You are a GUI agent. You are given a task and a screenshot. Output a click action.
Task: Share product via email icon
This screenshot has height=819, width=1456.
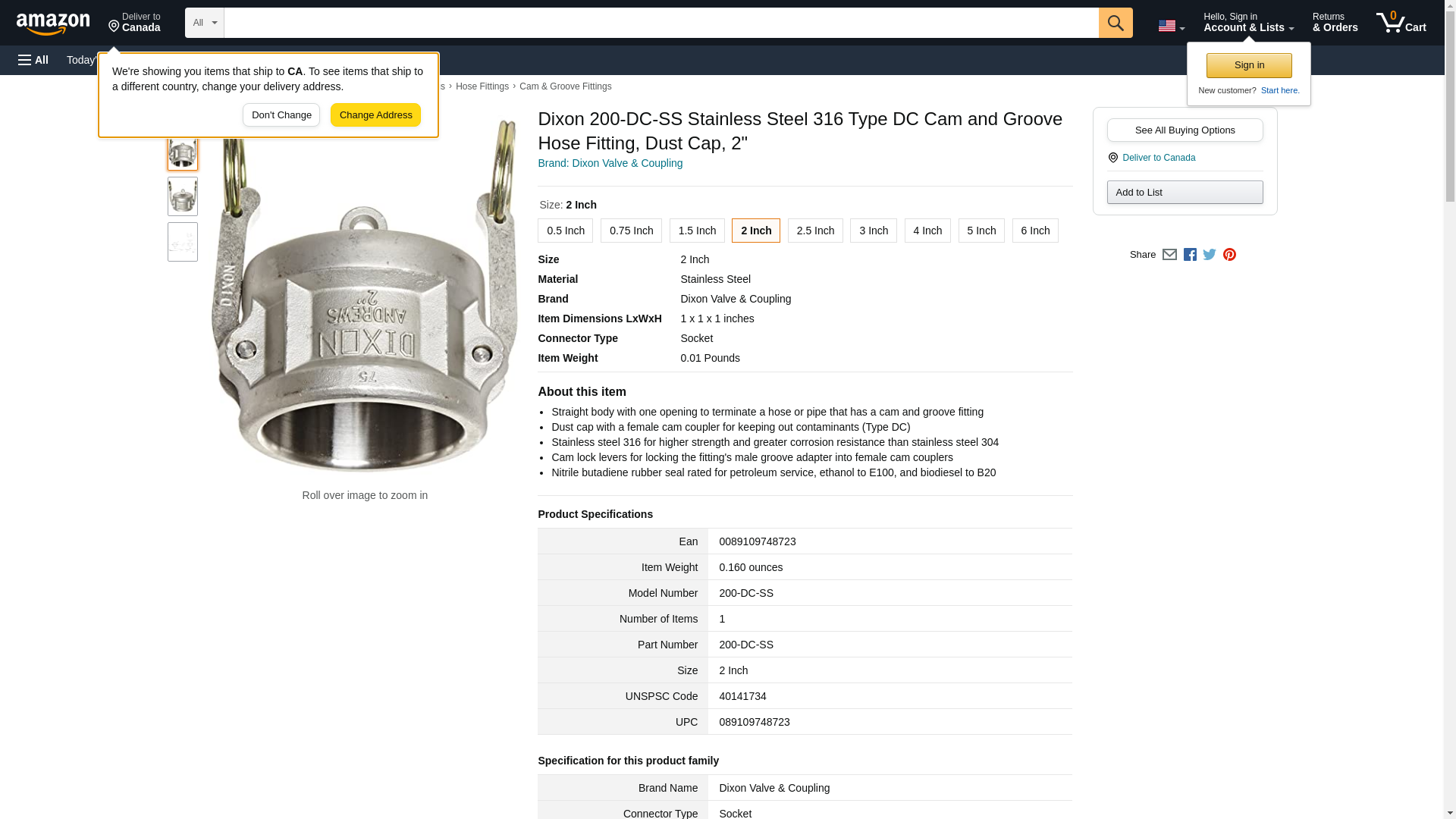(1169, 255)
